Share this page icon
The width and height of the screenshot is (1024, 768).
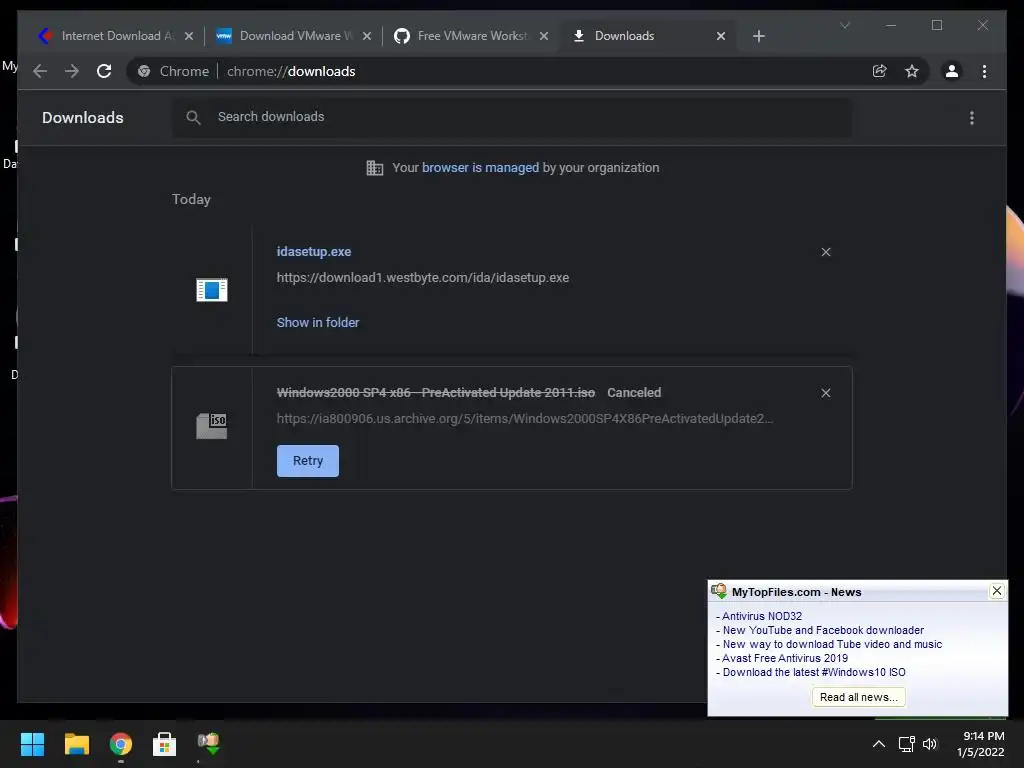[880, 71]
